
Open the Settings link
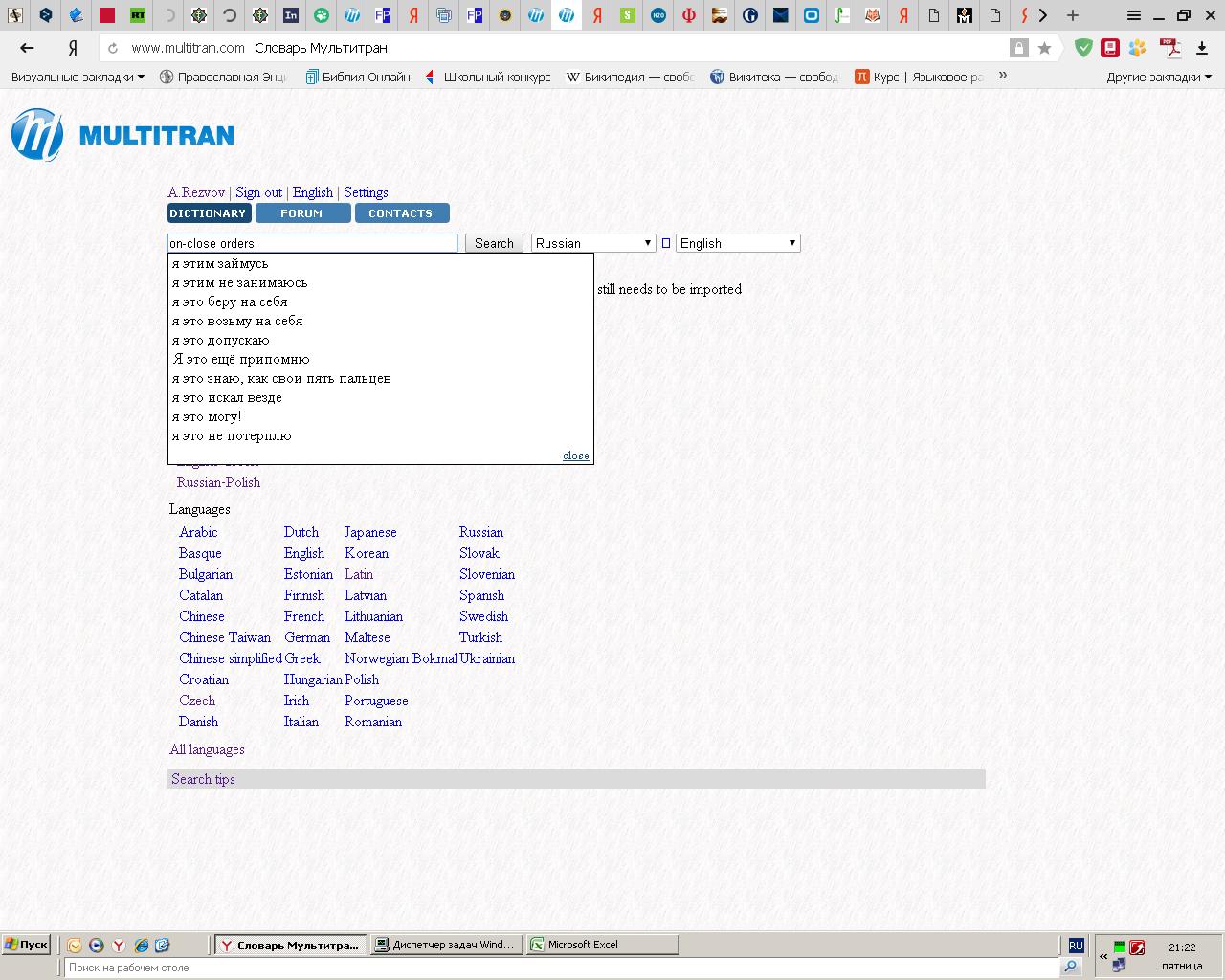point(366,192)
